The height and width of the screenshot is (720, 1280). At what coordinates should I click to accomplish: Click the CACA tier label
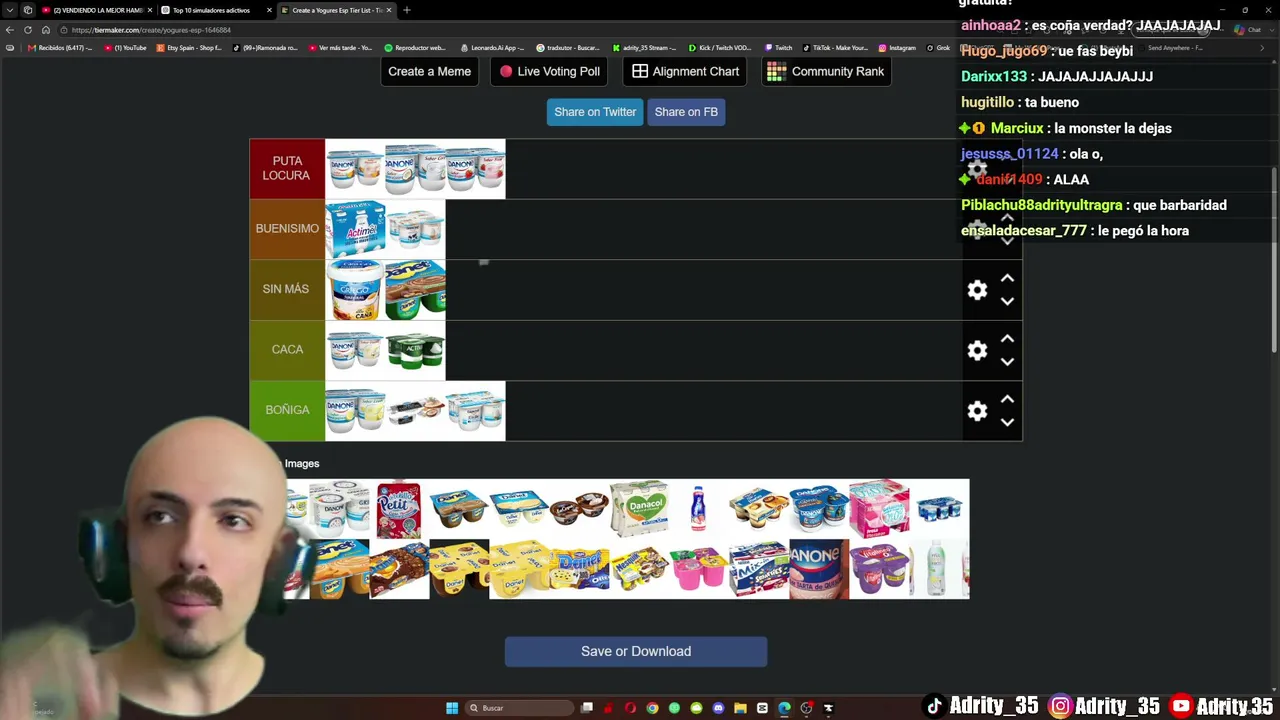click(287, 350)
